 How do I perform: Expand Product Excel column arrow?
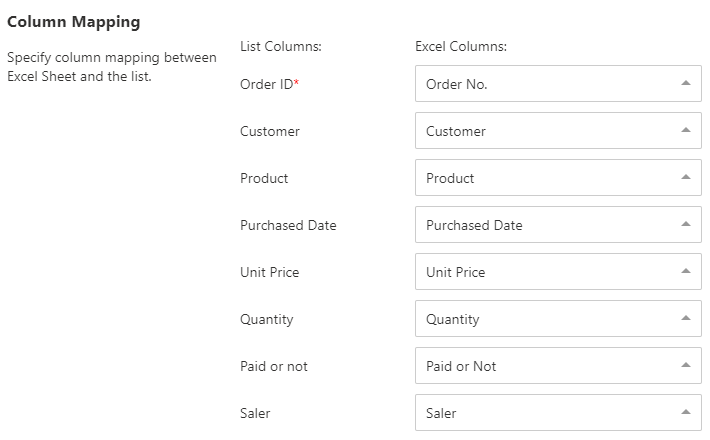pos(686,177)
